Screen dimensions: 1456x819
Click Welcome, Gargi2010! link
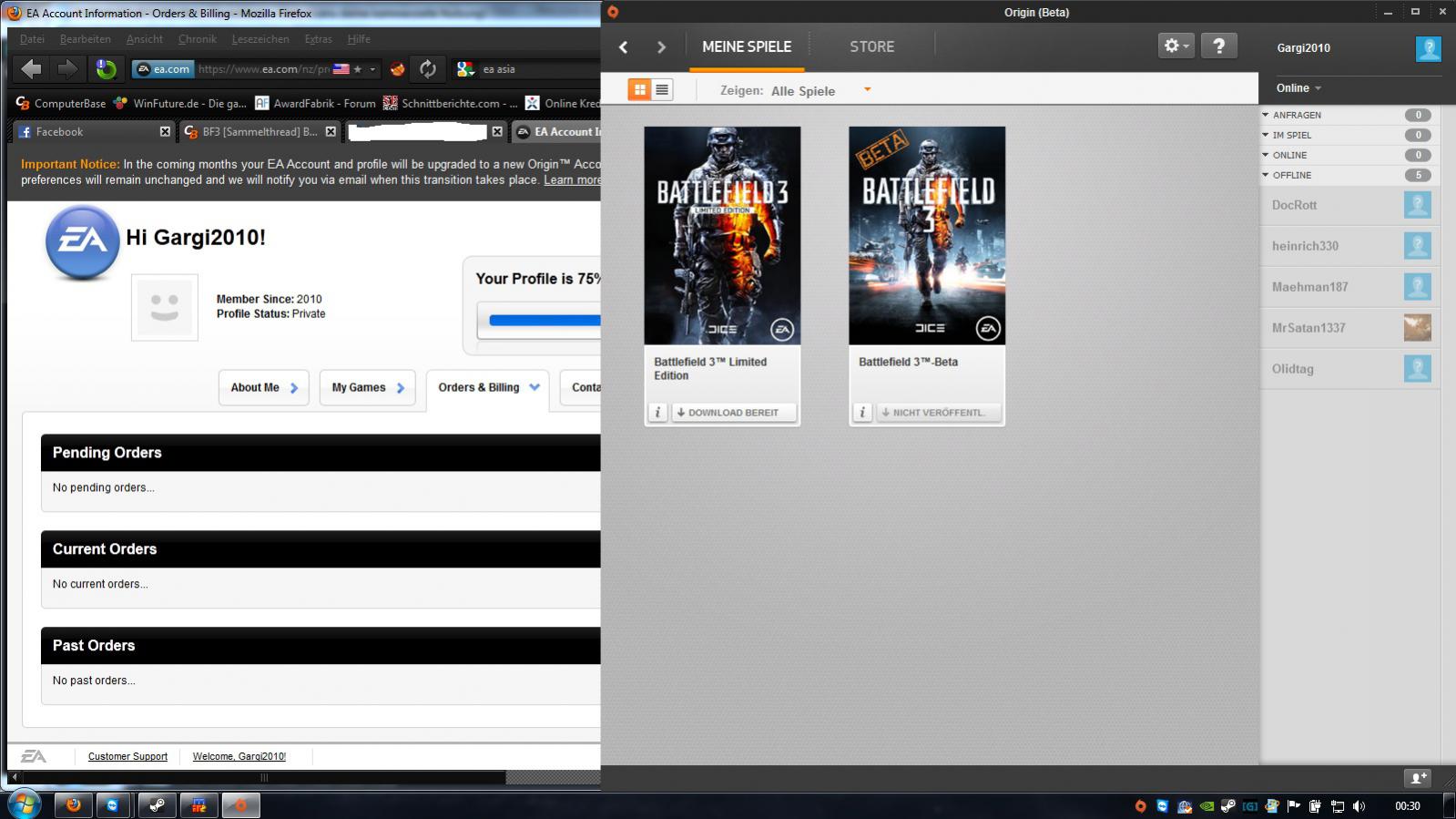239,756
